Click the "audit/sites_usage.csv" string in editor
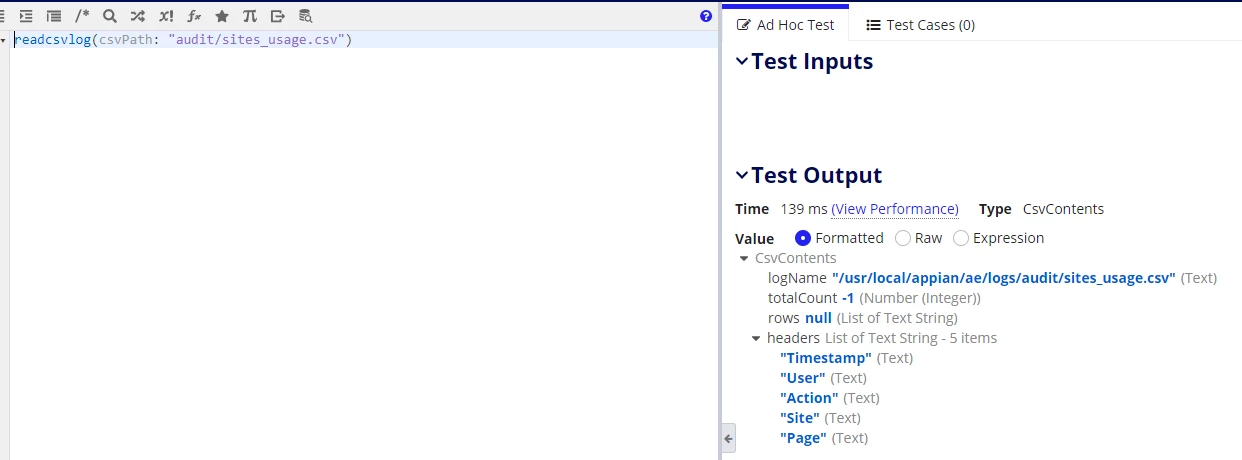This screenshot has height=460, width=1242. tap(257, 40)
